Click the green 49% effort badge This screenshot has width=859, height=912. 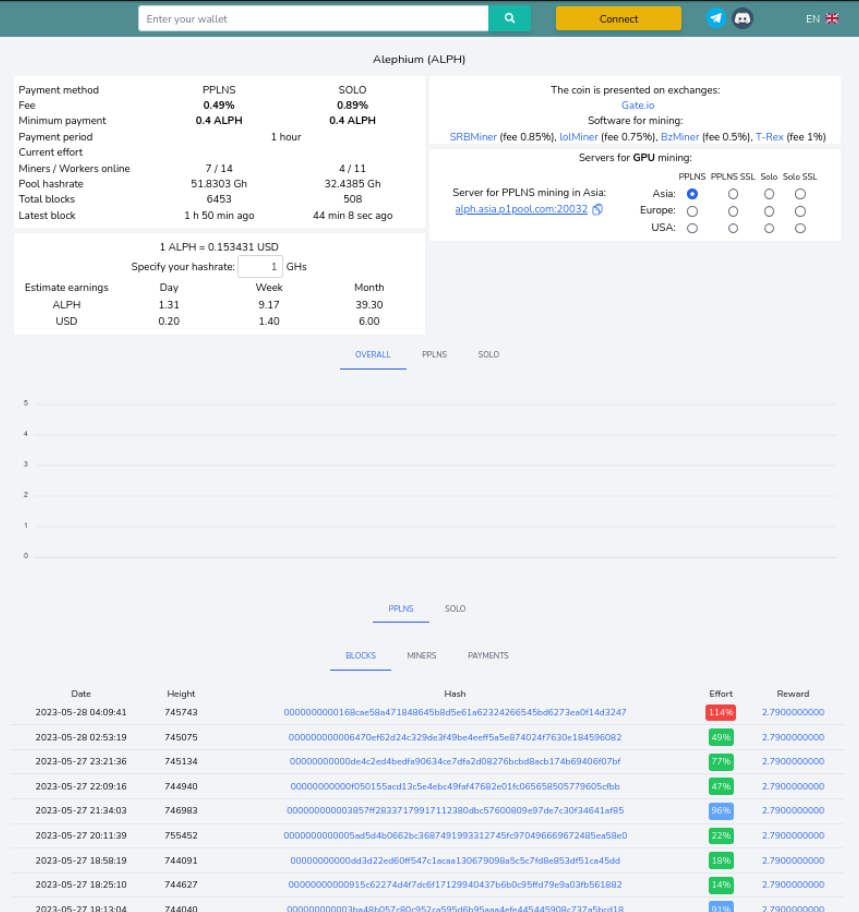(x=721, y=738)
